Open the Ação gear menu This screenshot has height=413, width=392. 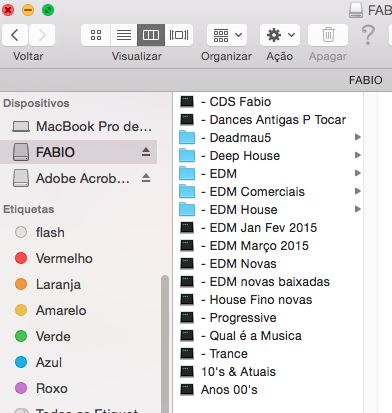[x=280, y=35]
